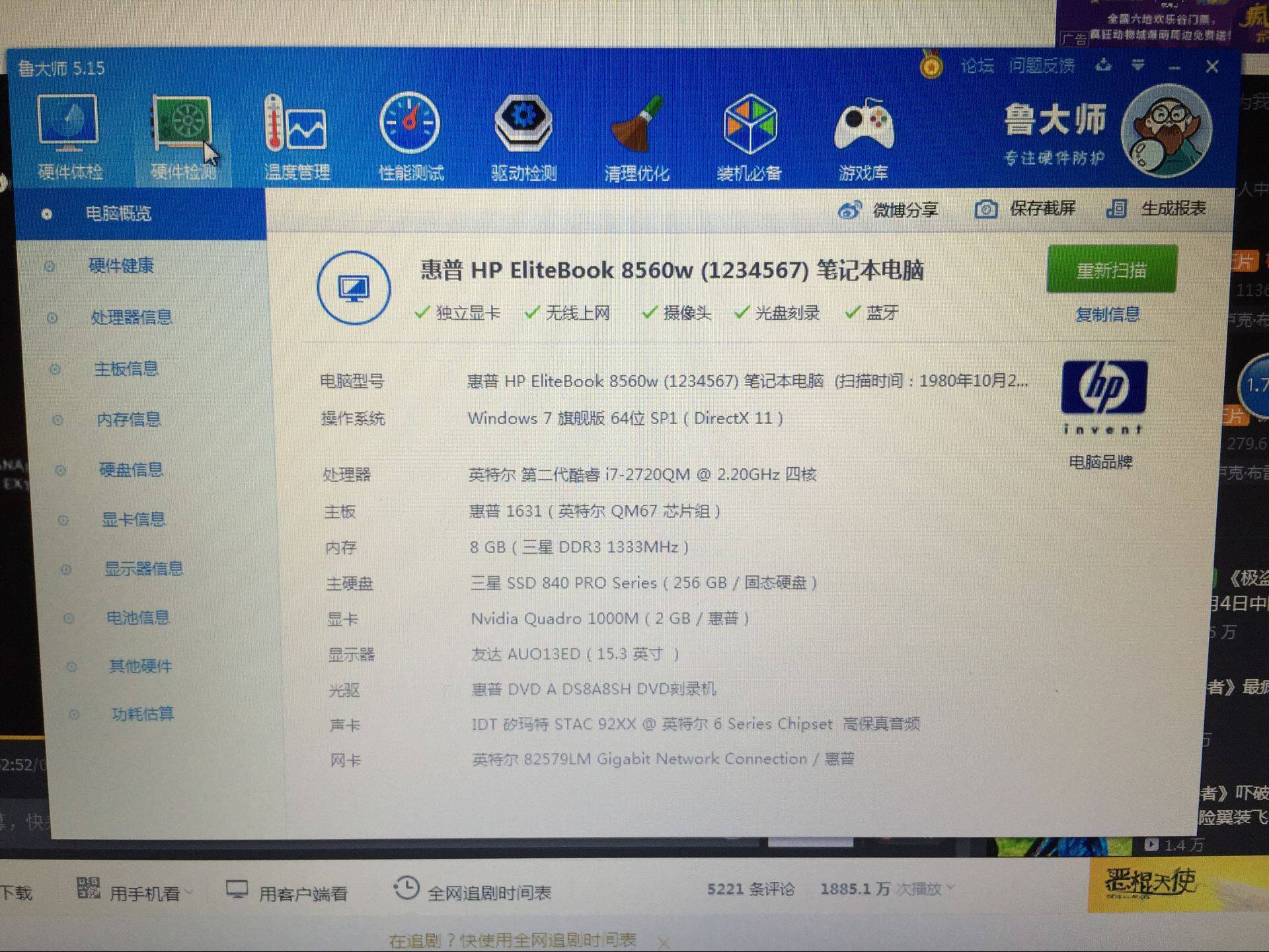Select 硬件健康 in the sidebar
Image resolution: width=1269 pixels, height=952 pixels.
click(x=121, y=266)
